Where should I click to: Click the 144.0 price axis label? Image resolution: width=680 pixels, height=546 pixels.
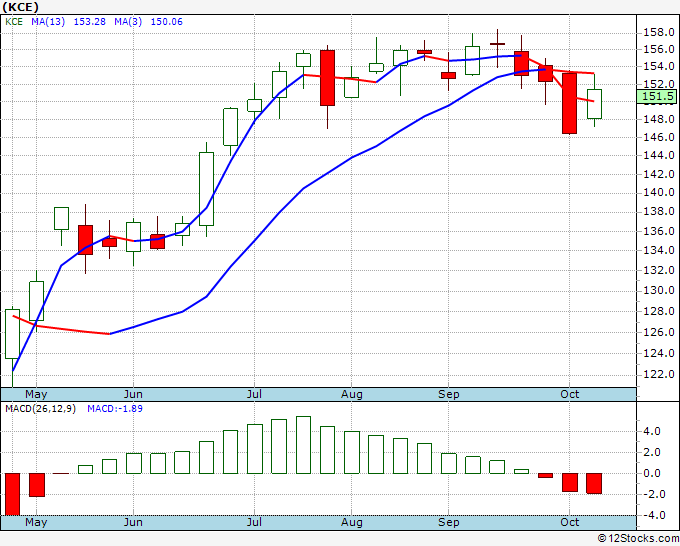(658, 155)
